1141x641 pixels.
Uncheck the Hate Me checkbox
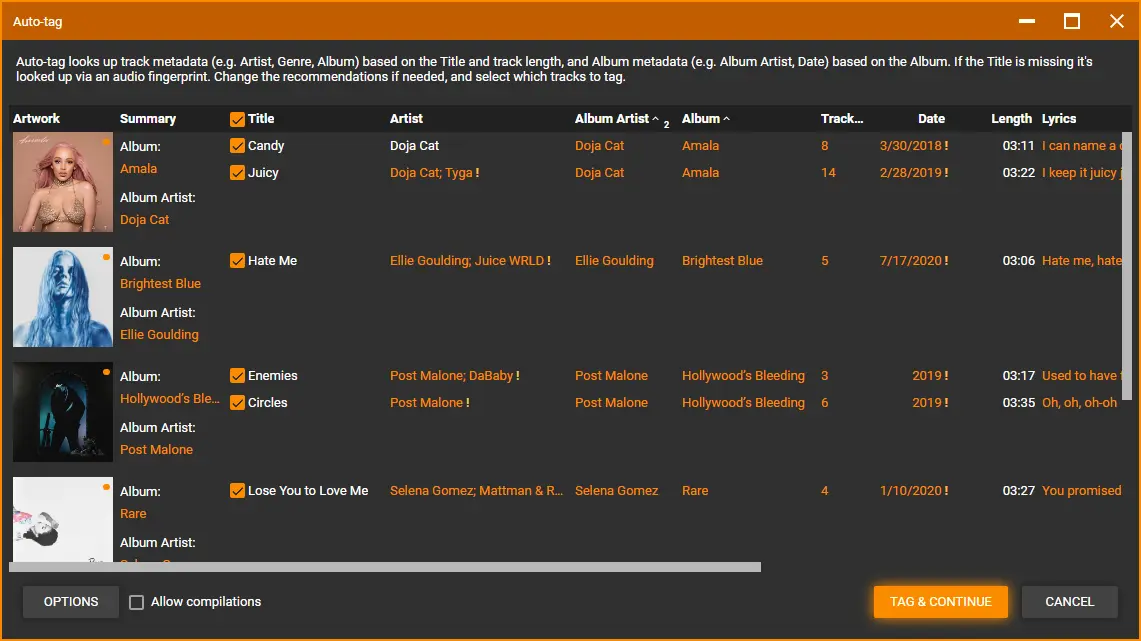(237, 260)
